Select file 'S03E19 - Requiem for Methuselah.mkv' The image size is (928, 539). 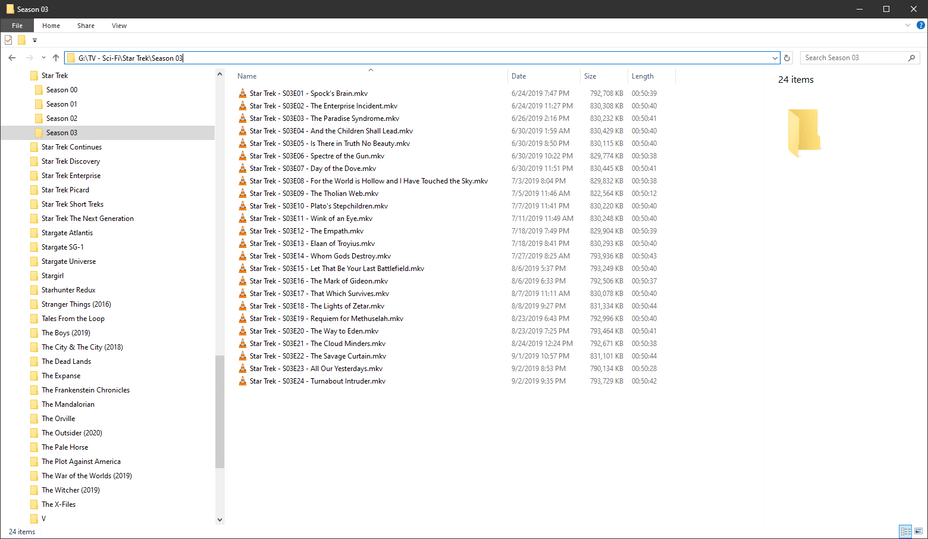[x=326, y=318]
